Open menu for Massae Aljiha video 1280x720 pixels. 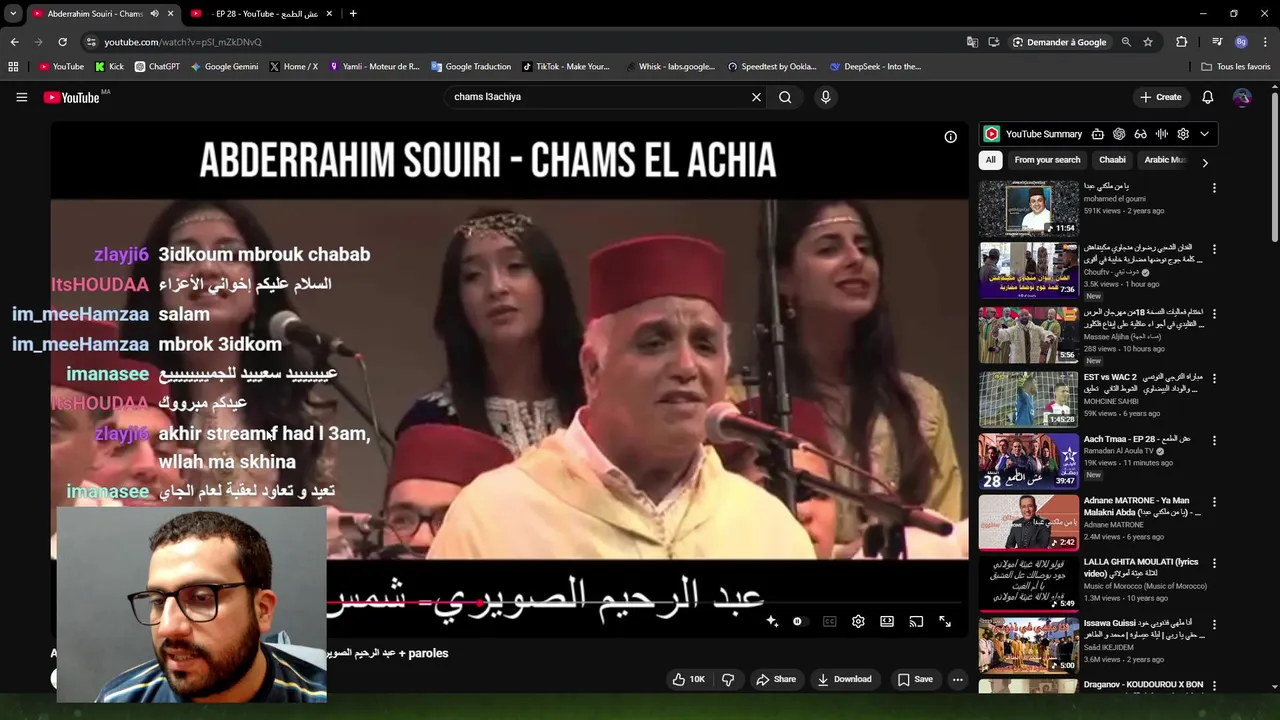1214,314
